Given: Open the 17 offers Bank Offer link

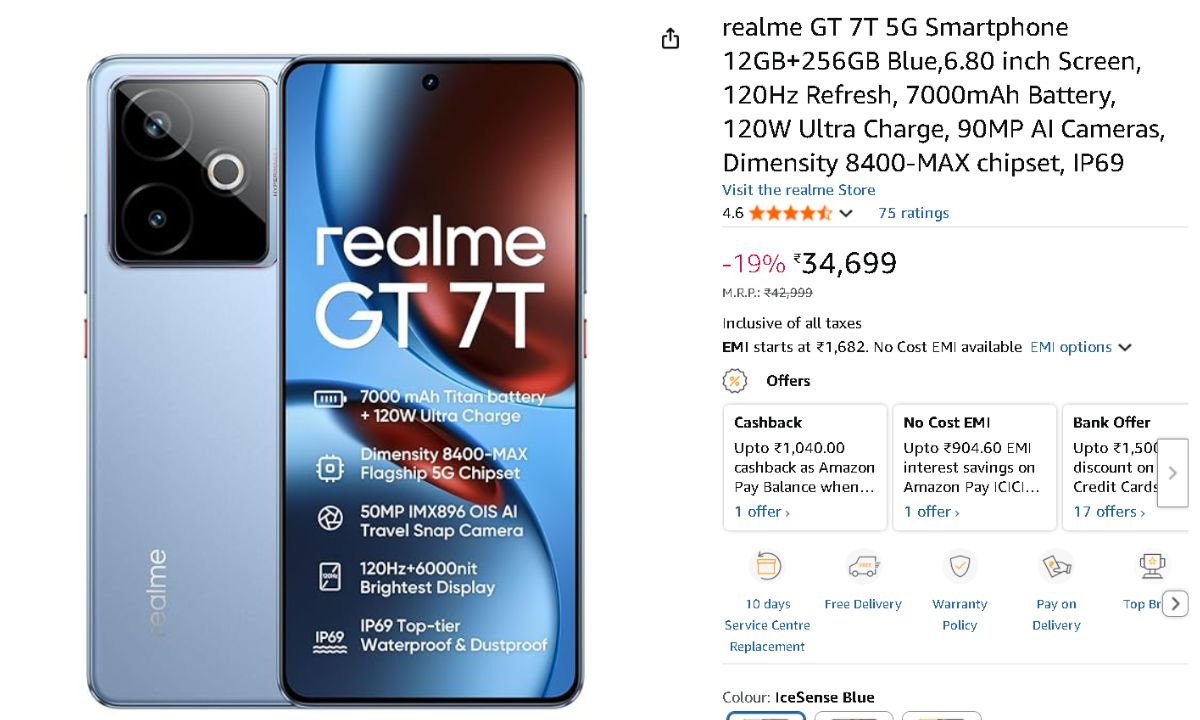Looking at the screenshot, I should [1110, 511].
